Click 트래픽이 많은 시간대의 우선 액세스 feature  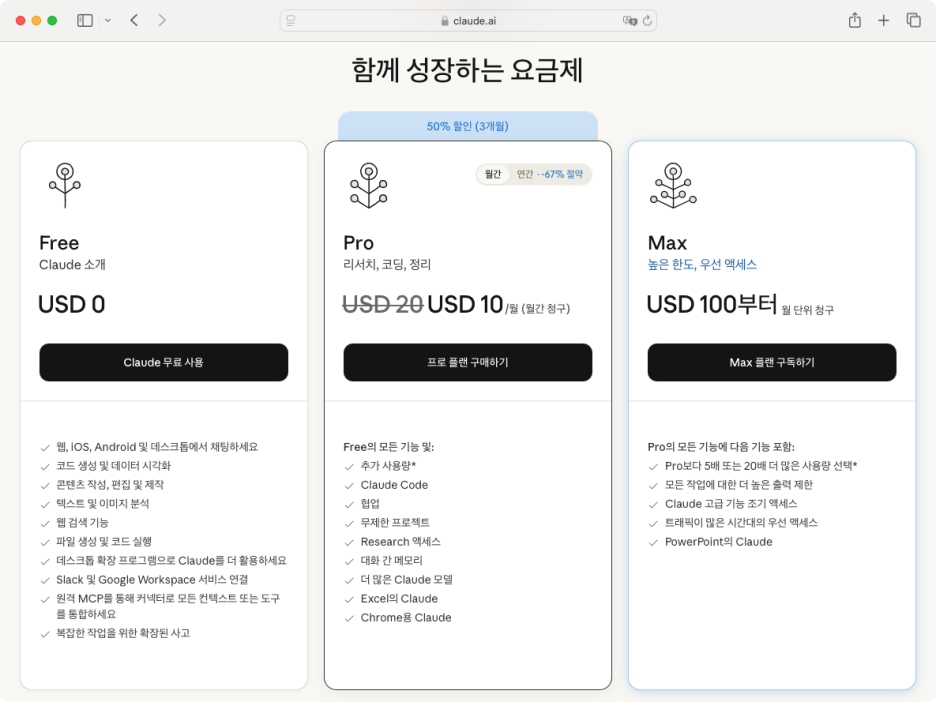(x=741, y=523)
